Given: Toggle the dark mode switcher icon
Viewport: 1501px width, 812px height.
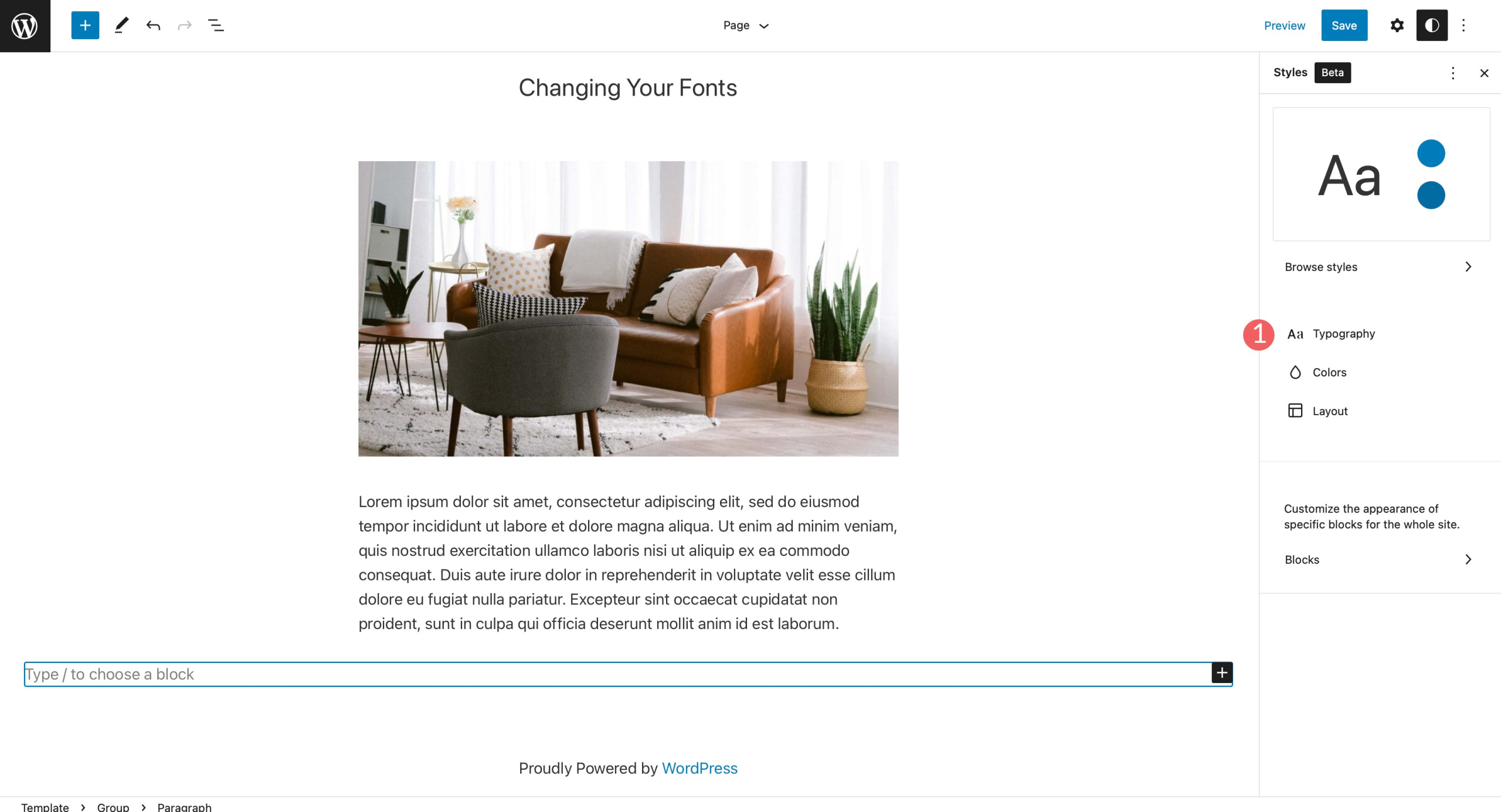Looking at the screenshot, I should click(x=1431, y=24).
